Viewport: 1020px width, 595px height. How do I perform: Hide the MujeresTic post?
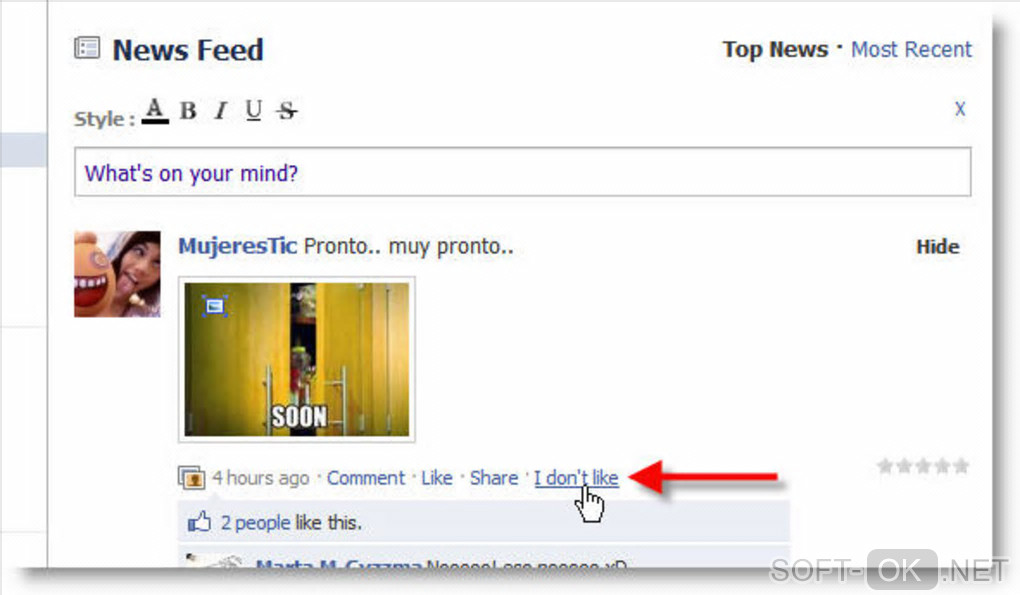point(937,247)
